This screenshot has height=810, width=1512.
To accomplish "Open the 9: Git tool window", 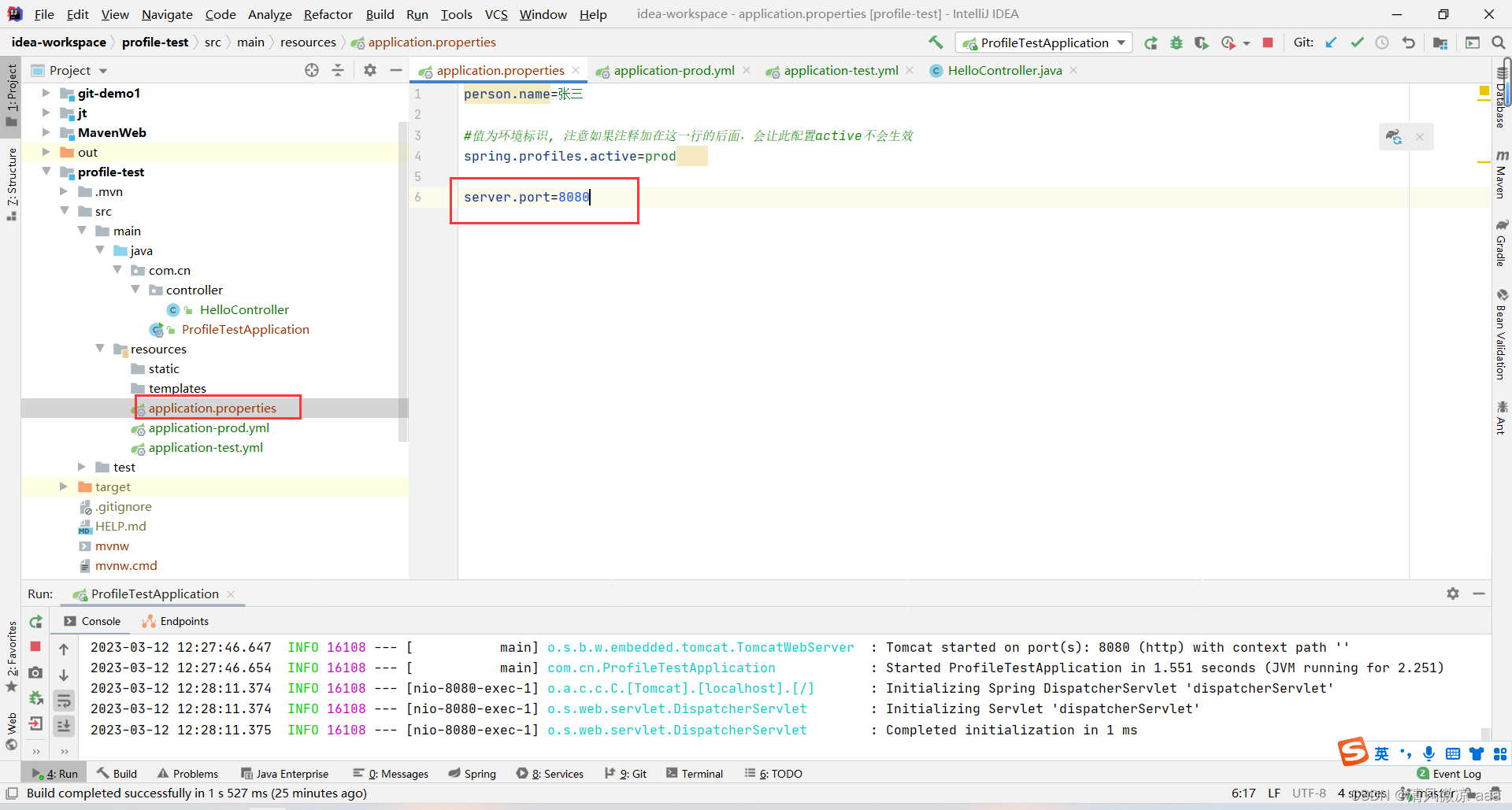I will 625,774.
